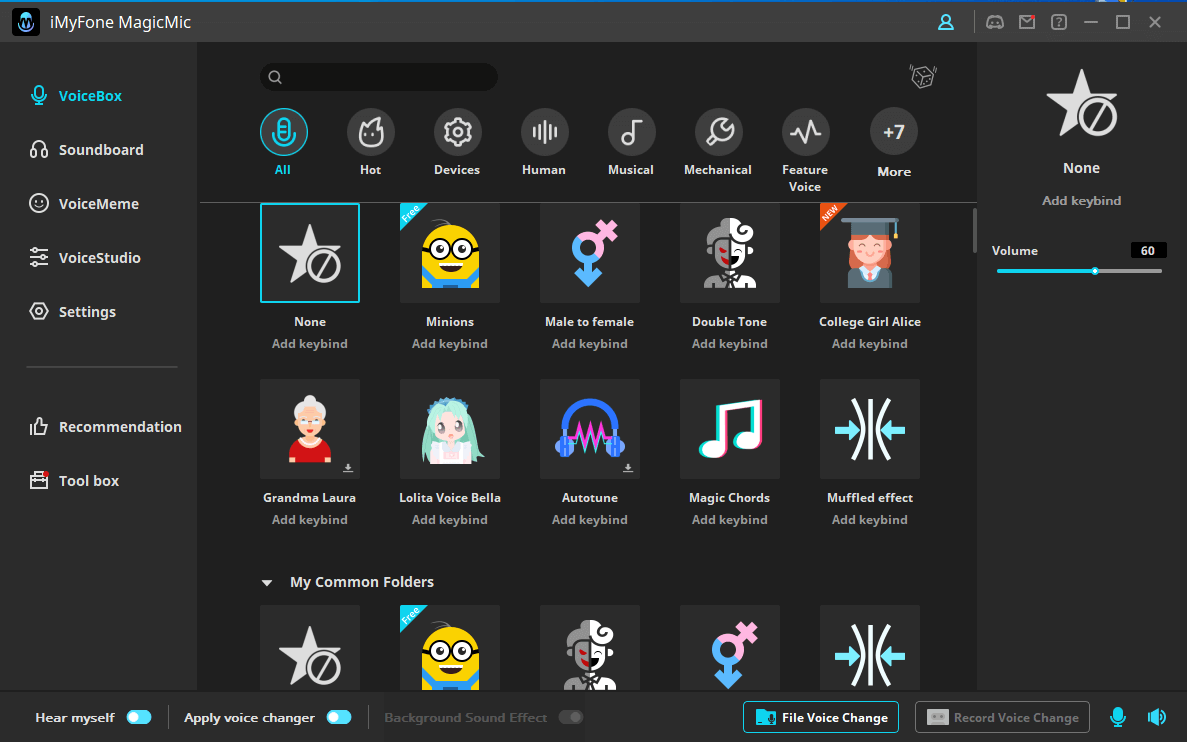Image resolution: width=1187 pixels, height=742 pixels.
Task: Open the Soundboard section
Action: [x=86, y=149]
